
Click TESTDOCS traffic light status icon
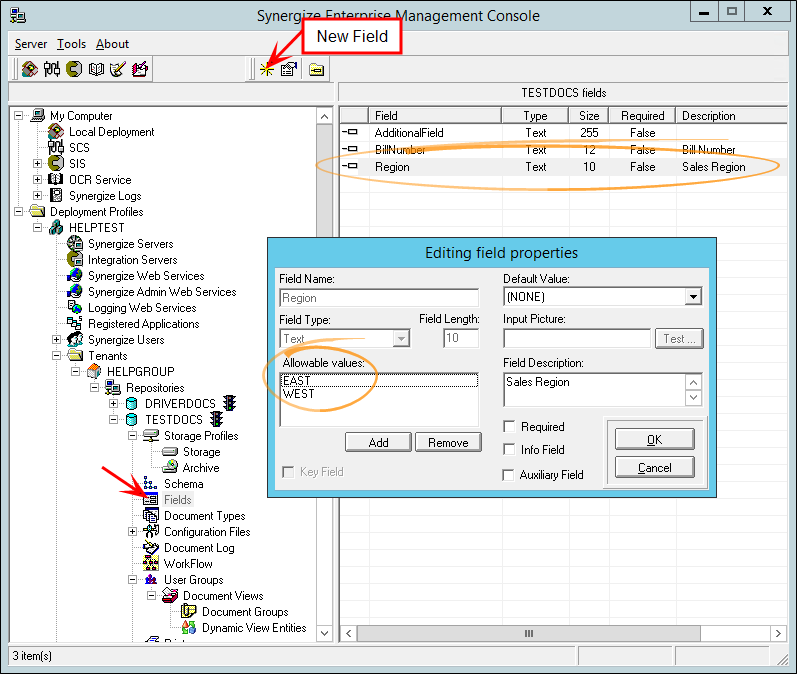click(x=217, y=419)
